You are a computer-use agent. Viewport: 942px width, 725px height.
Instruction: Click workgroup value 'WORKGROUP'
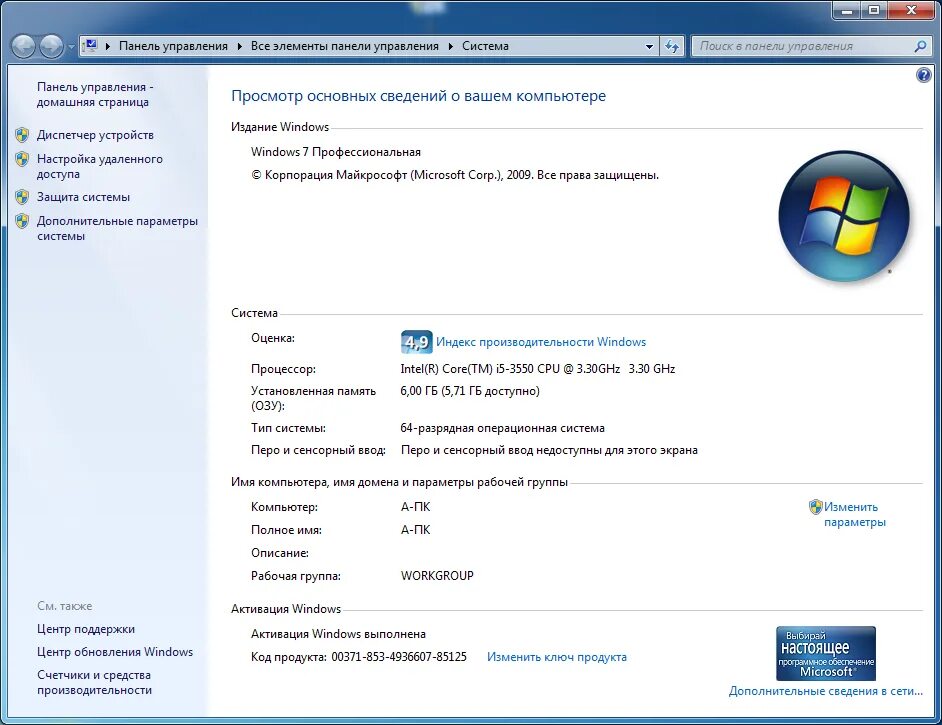(x=437, y=575)
